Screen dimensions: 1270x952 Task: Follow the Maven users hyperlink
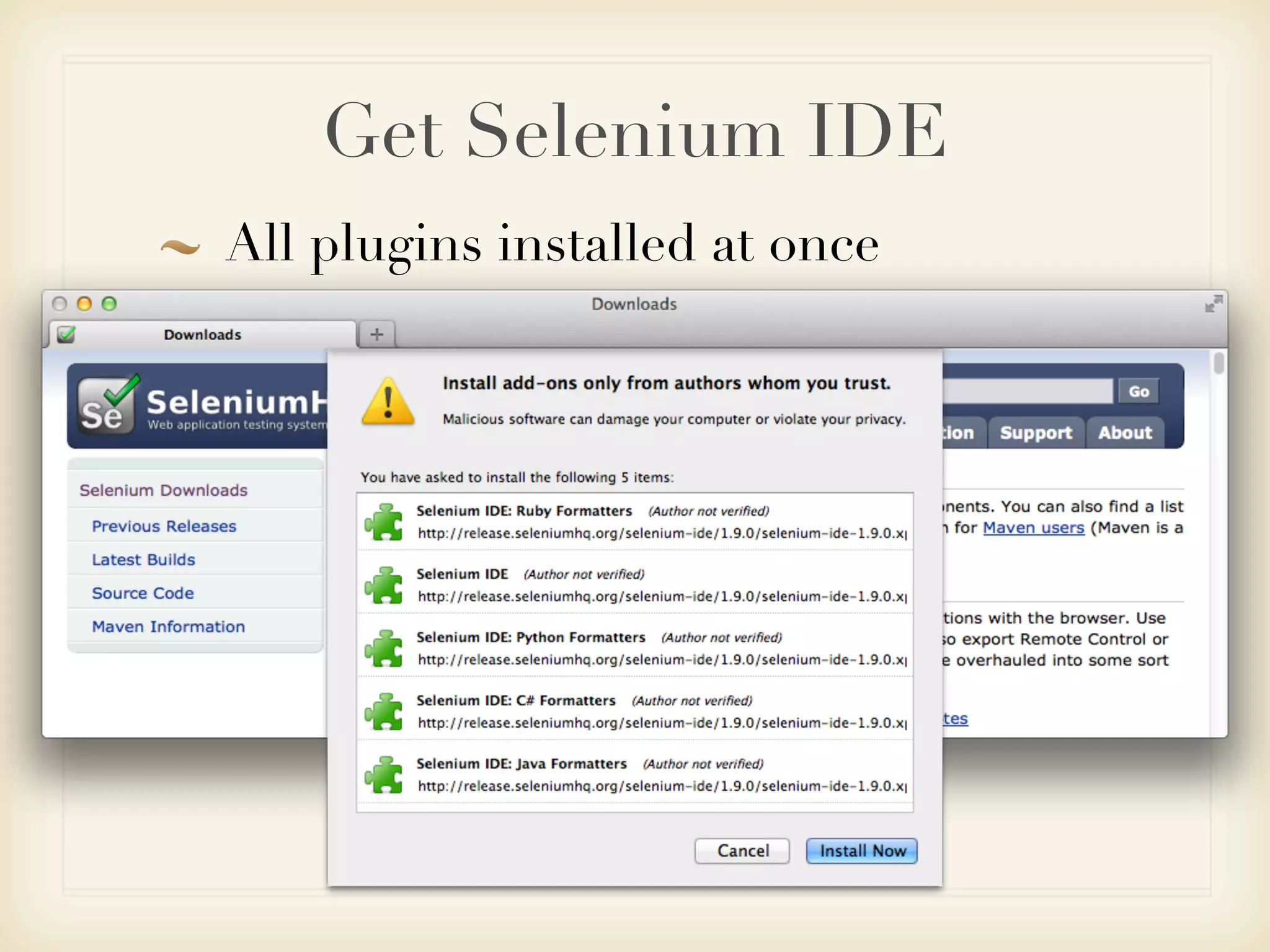1034,527
